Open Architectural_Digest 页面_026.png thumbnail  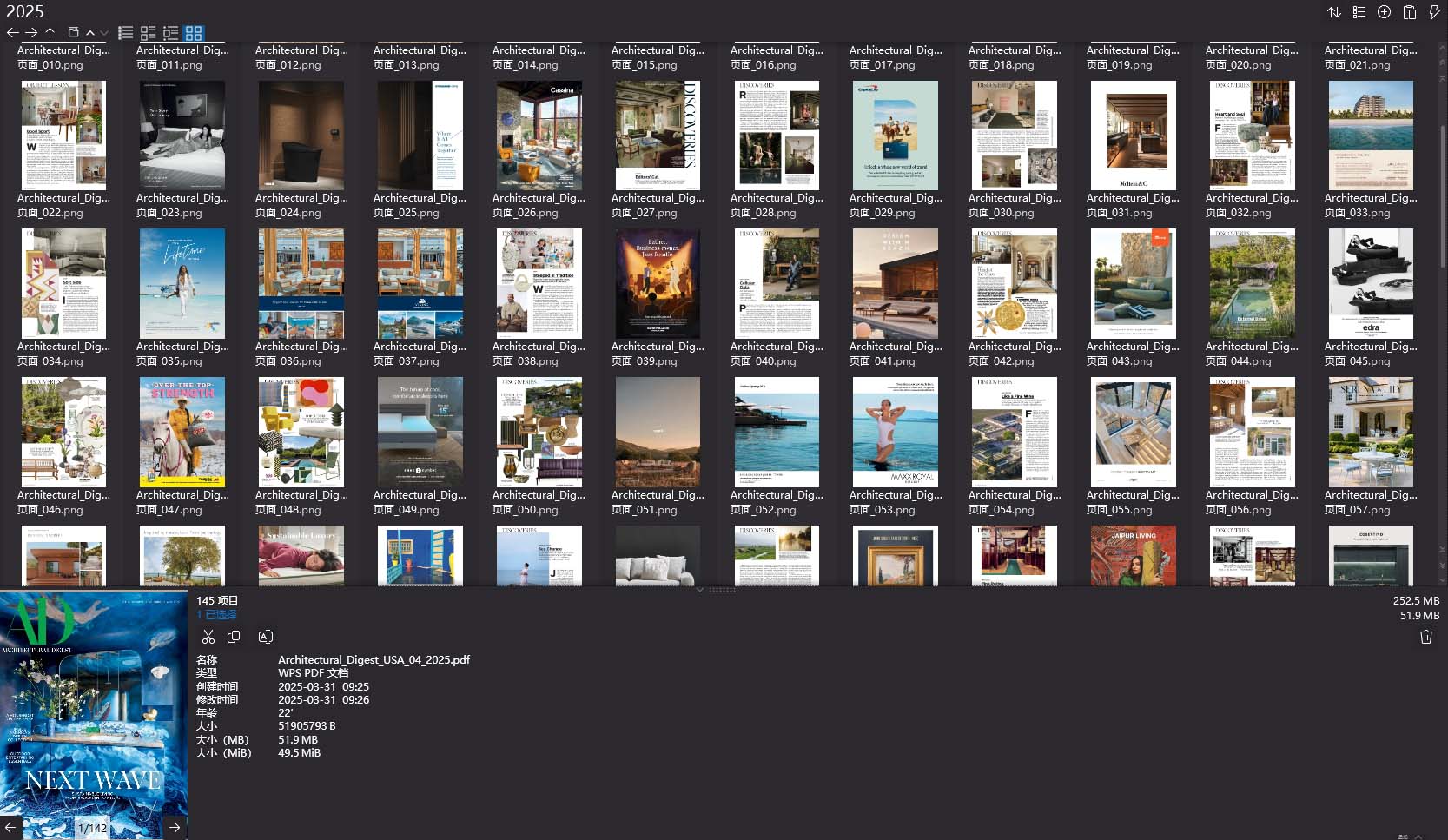[x=539, y=136]
